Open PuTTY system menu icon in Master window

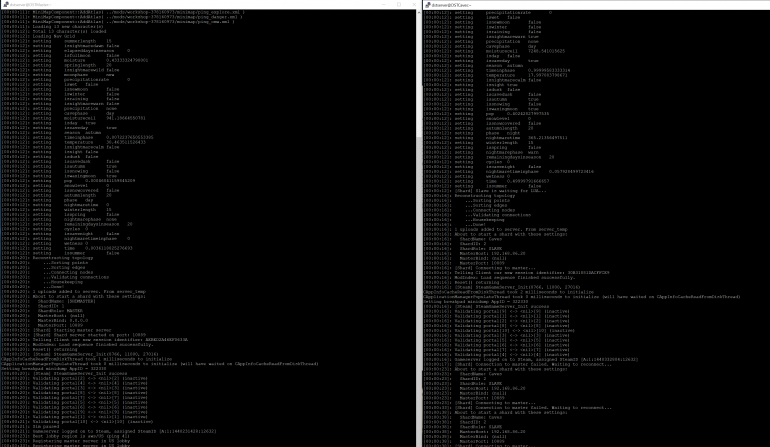[x=6, y=4]
